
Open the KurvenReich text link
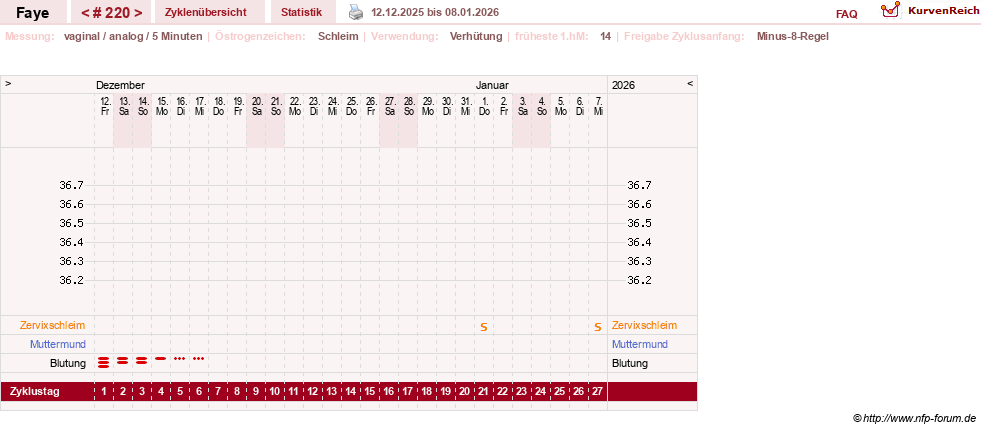click(943, 11)
